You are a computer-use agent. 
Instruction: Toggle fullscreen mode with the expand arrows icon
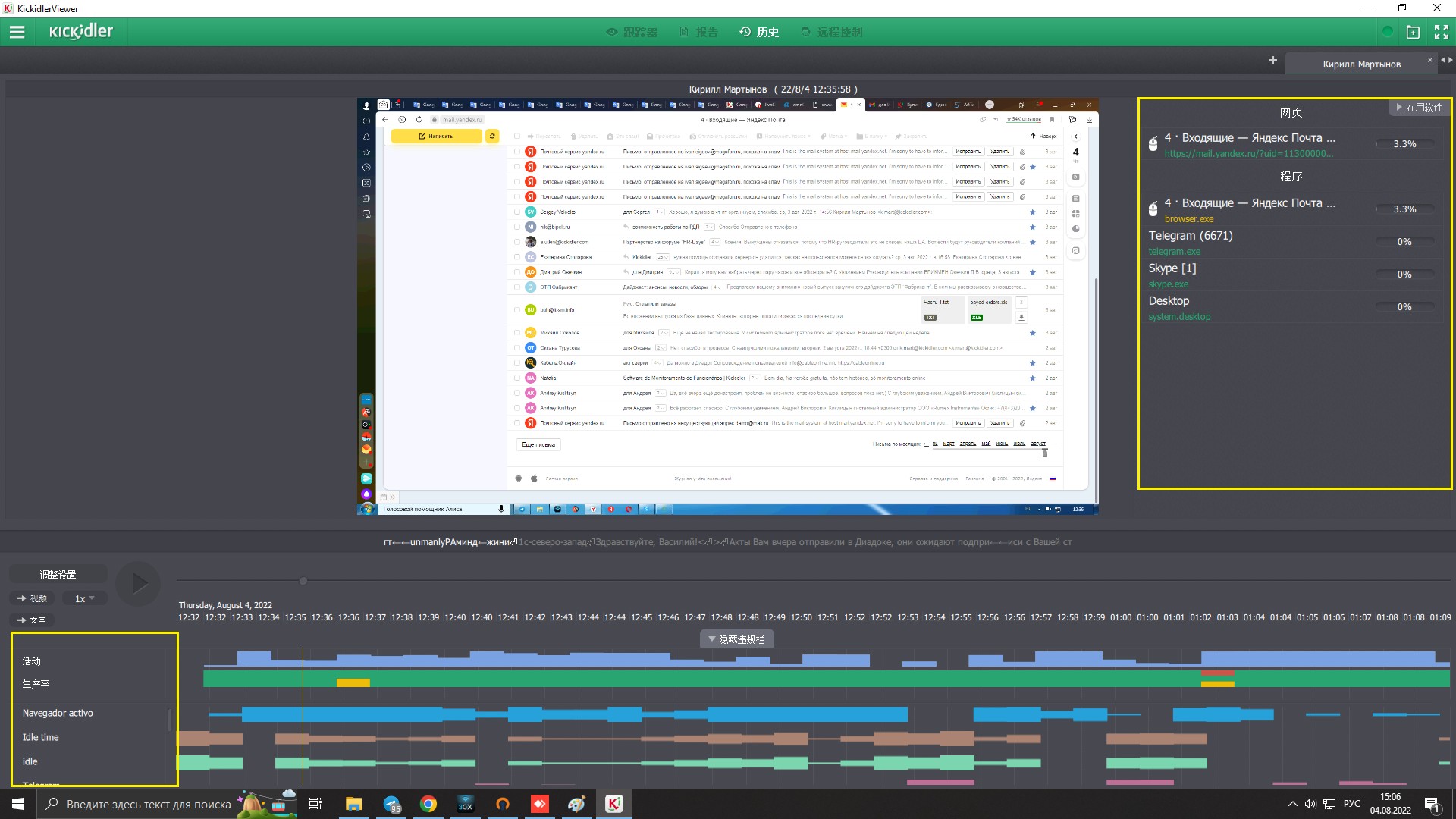click(x=1442, y=32)
